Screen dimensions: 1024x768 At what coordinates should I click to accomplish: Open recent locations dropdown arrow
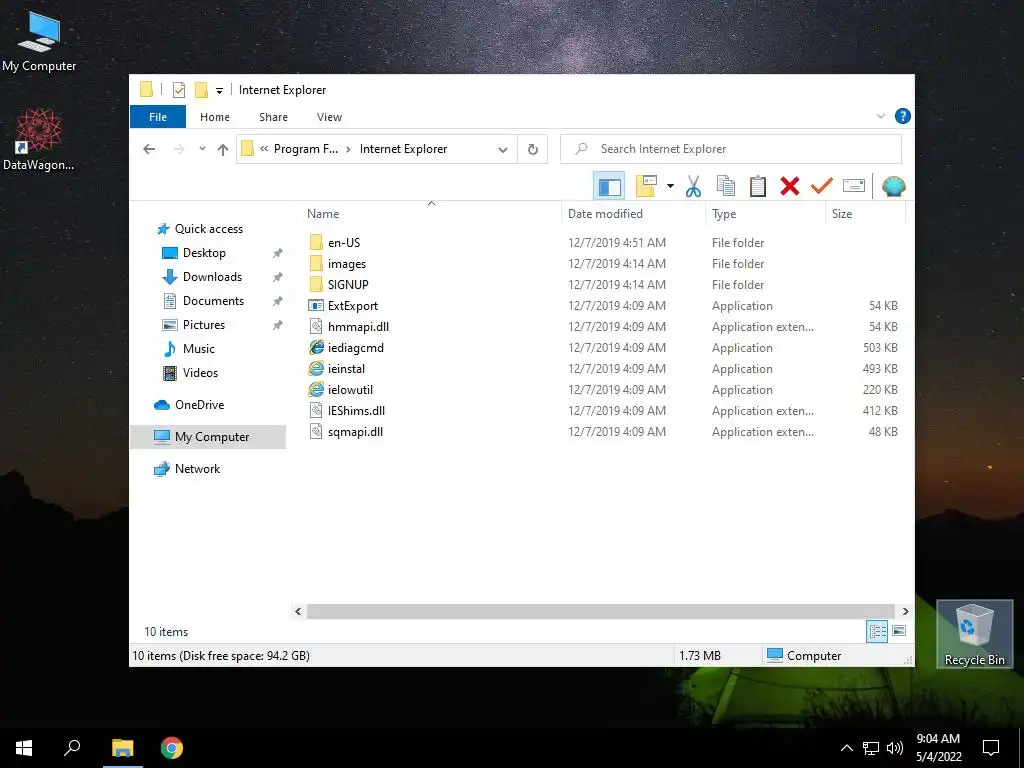click(x=202, y=149)
